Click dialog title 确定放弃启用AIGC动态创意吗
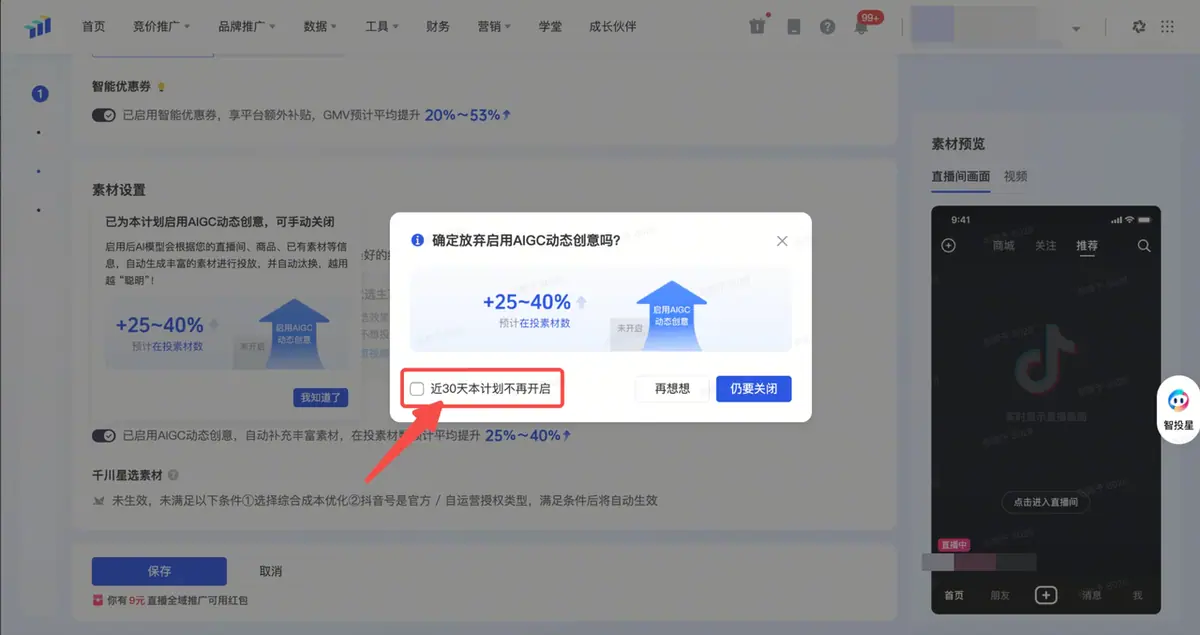The height and width of the screenshot is (635, 1200). [525, 241]
